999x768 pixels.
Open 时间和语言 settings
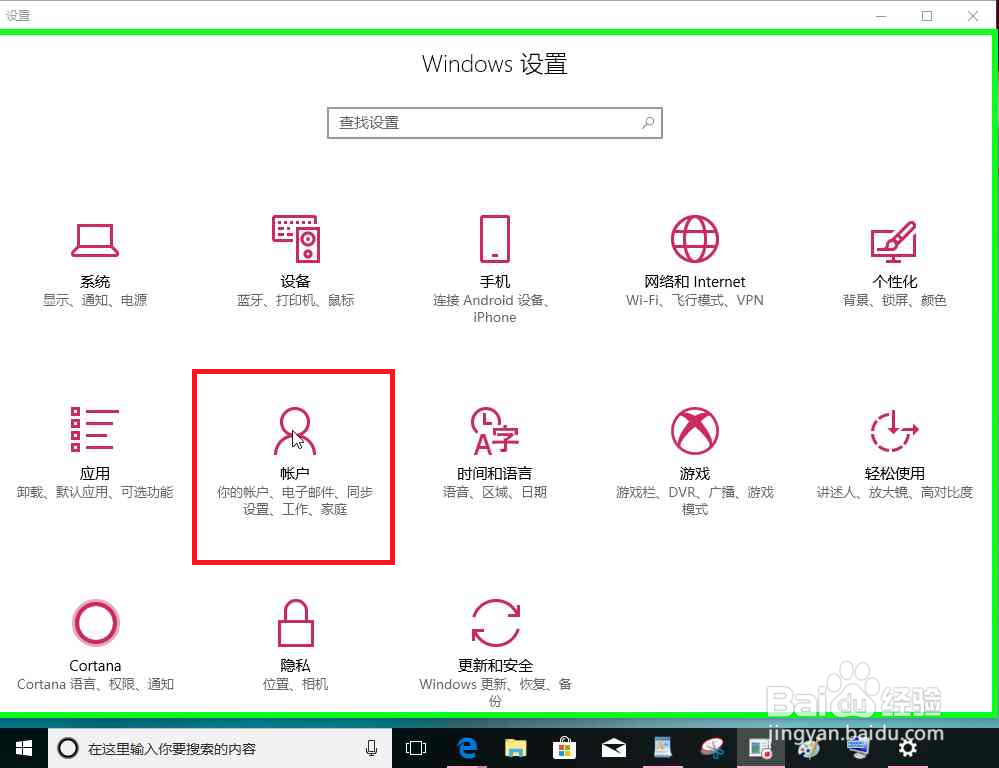pos(494,454)
